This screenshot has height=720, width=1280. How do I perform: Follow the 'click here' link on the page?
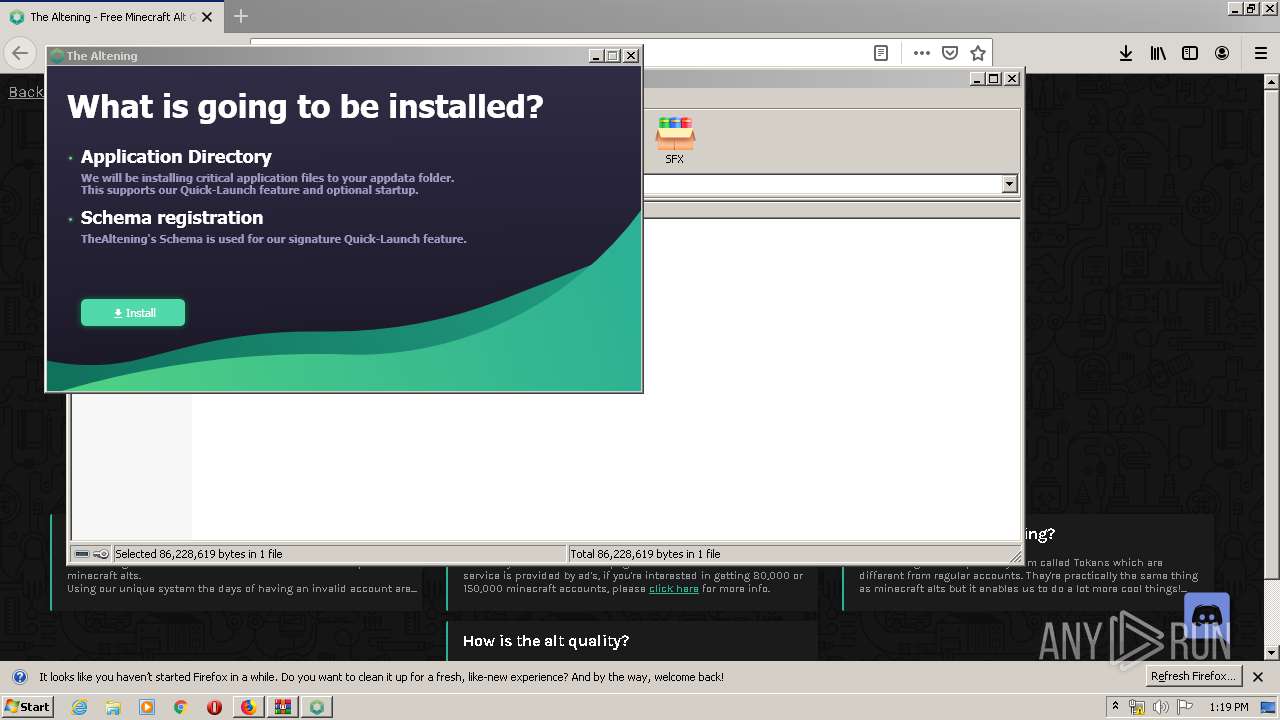[674, 588]
